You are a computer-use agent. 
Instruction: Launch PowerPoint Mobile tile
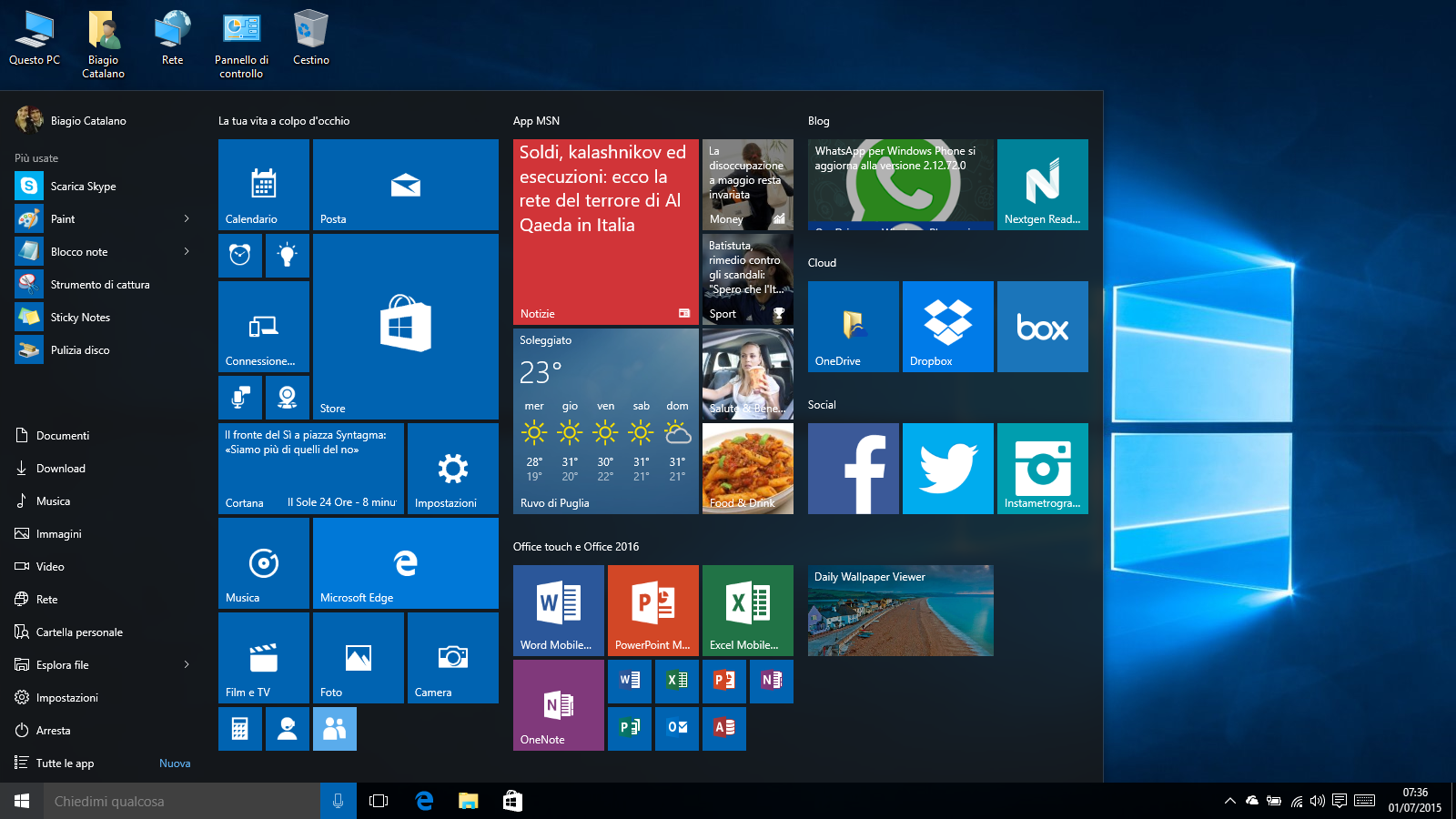653,611
